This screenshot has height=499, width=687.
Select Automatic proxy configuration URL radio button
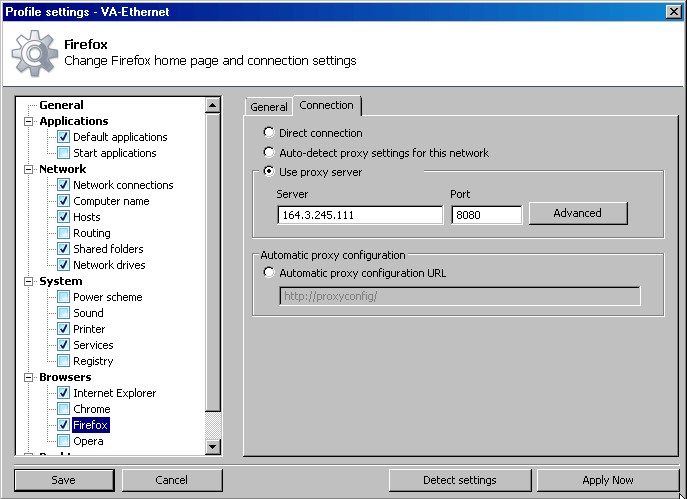(269, 273)
